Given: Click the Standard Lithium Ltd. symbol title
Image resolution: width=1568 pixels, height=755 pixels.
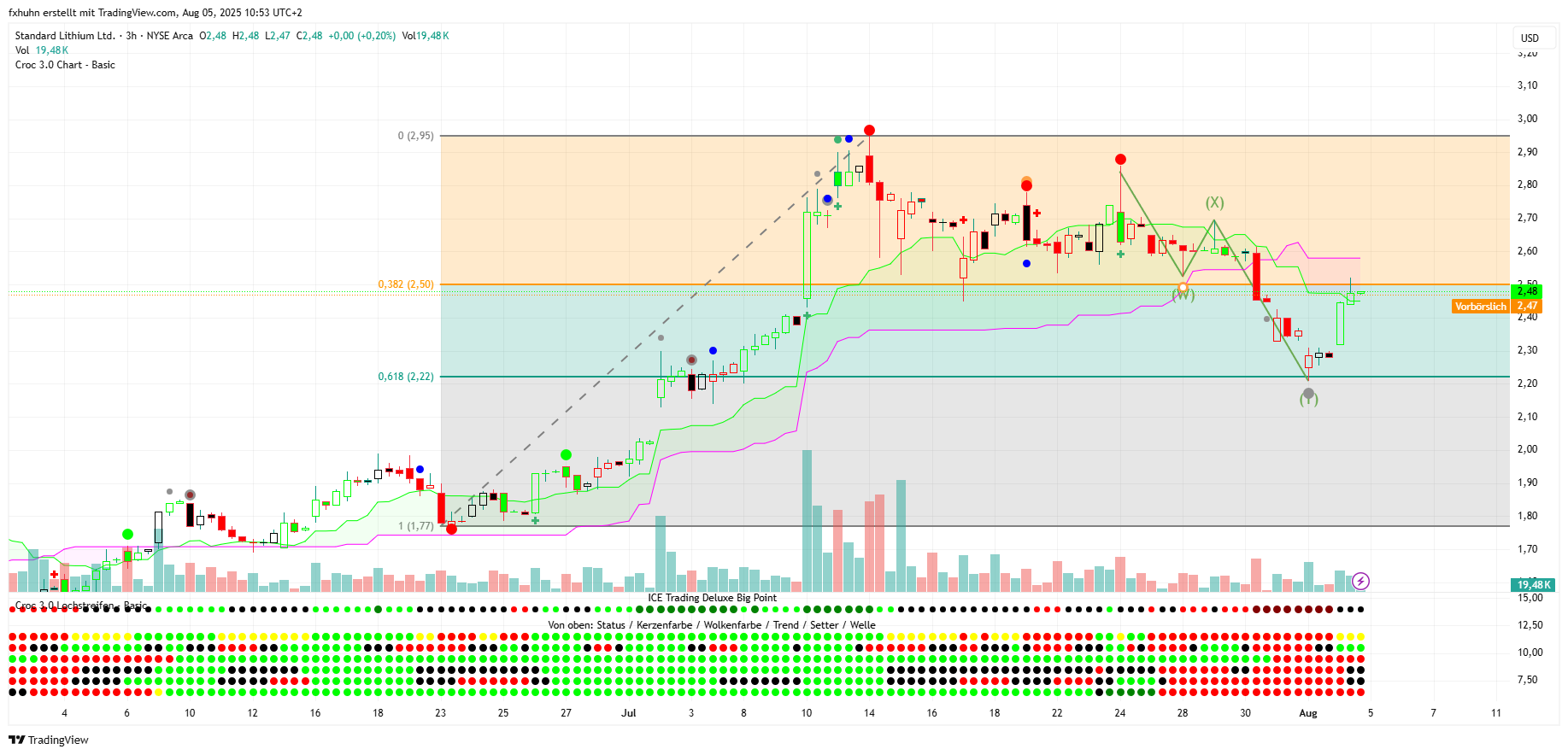Looking at the screenshot, I should point(65,36).
